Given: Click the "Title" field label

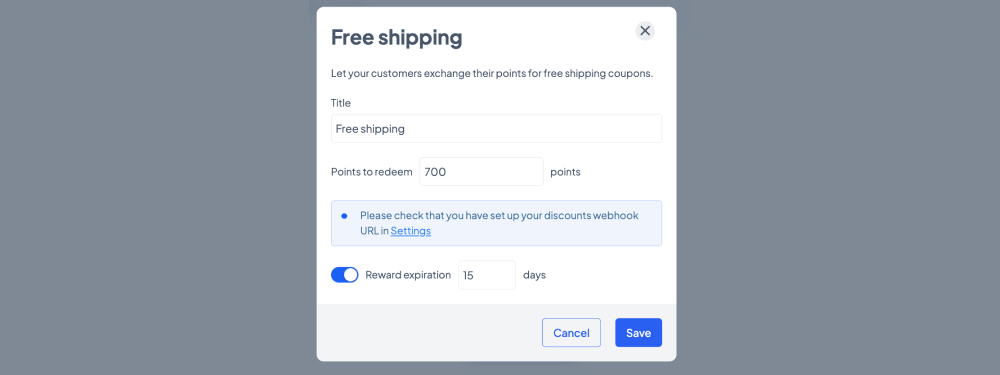Looking at the screenshot, I should pos(341,103).
